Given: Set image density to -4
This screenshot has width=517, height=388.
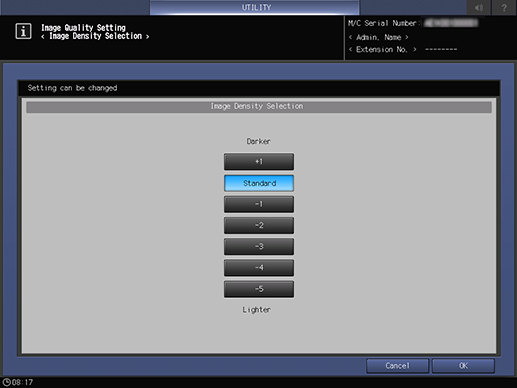Looking at the screenshot, I should click(x=259, y=268).
